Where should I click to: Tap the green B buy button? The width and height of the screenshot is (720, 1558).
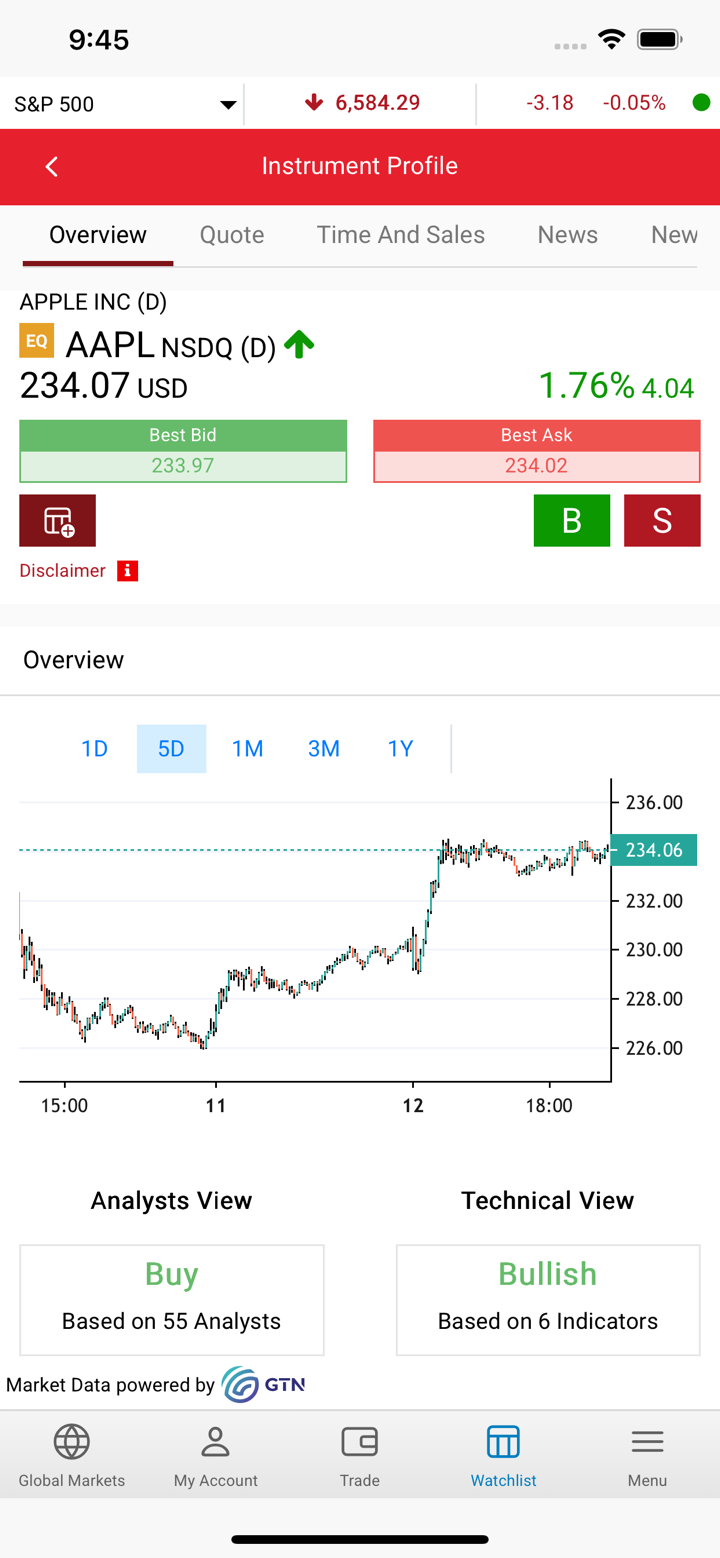coord(572,520)
